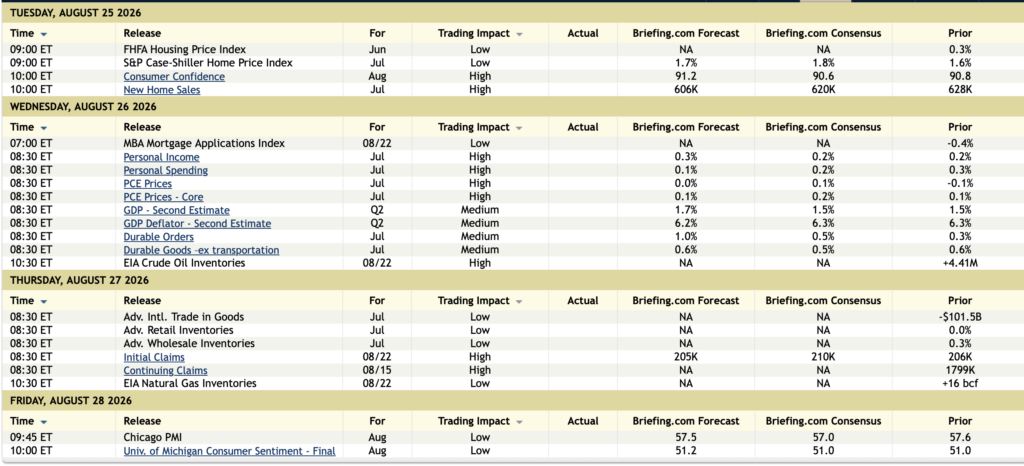Follow the Personal Income link
This screenshot has height=466, width=1024.
coord(161,157)
